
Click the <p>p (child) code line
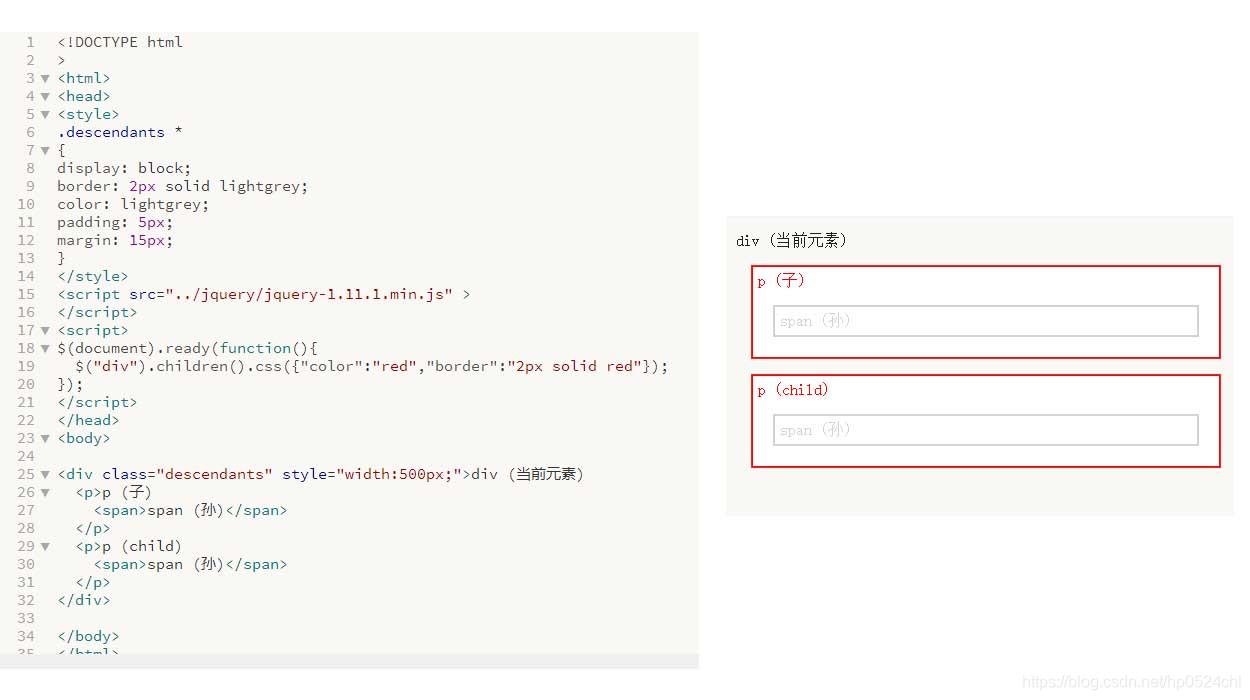pos(129,546)
